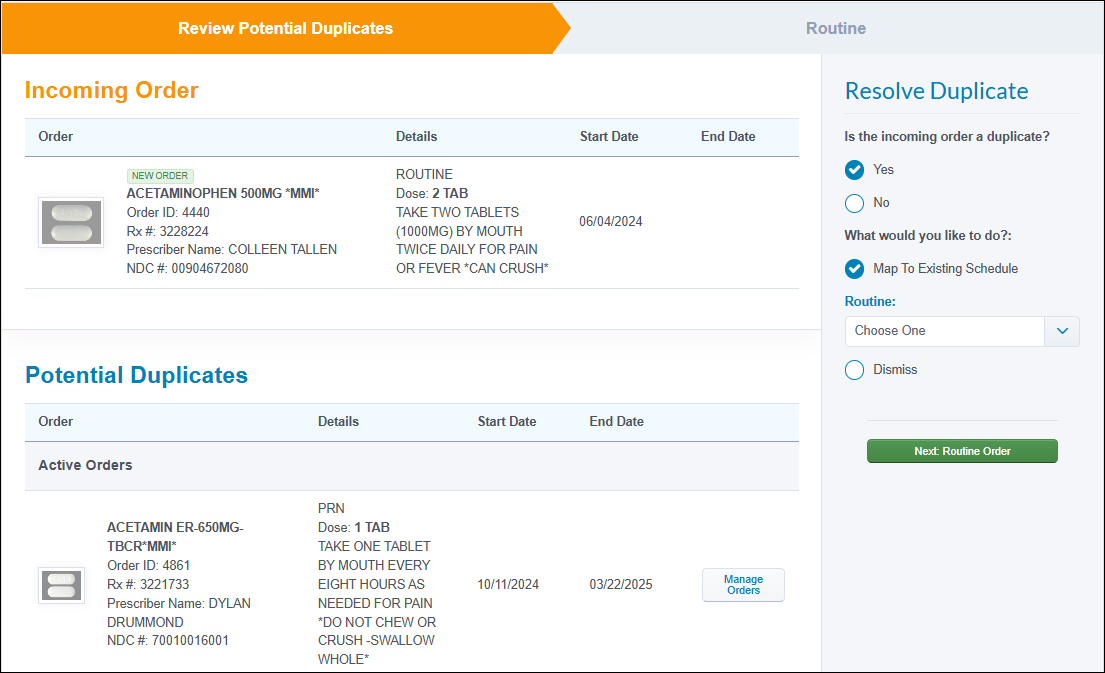Click Rx #: 3228224

click(x=168, y=231)
